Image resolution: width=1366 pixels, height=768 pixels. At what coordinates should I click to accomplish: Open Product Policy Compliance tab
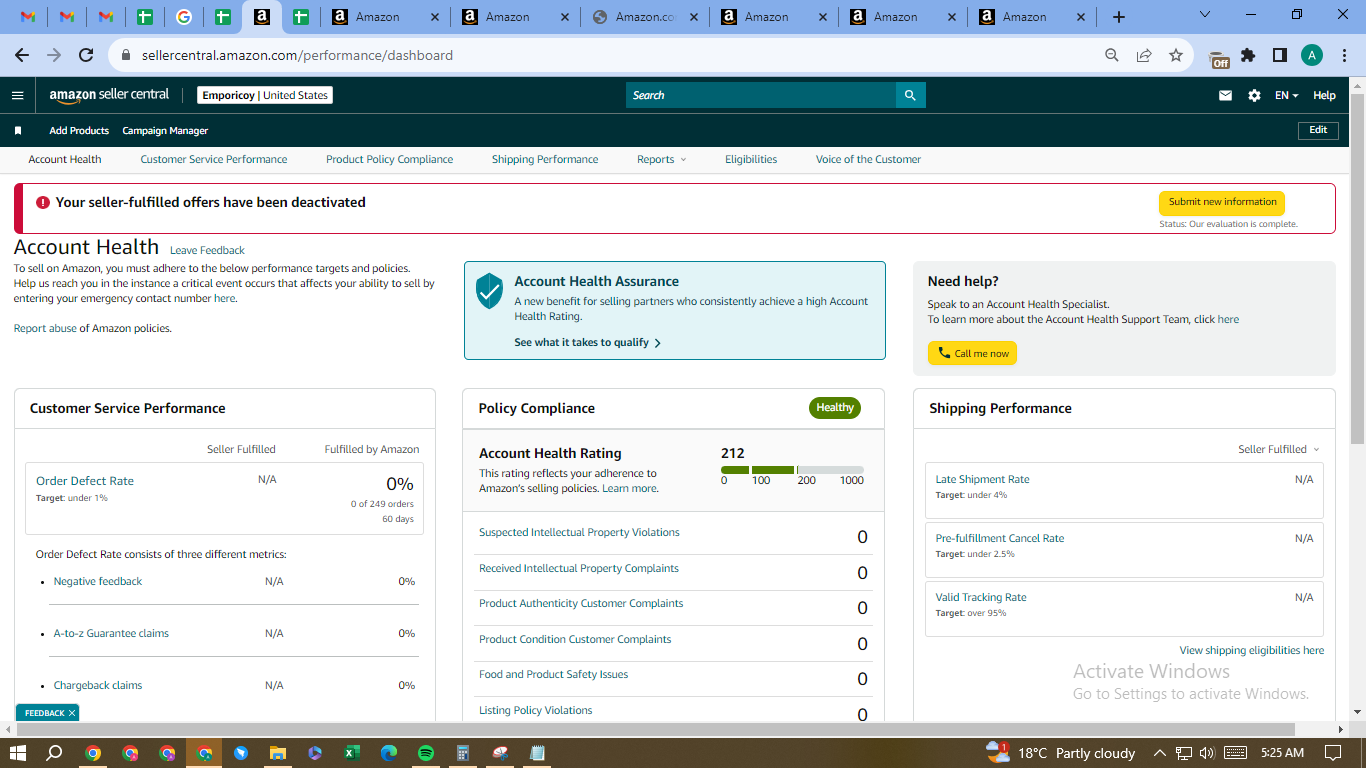[x=390, y=159]
